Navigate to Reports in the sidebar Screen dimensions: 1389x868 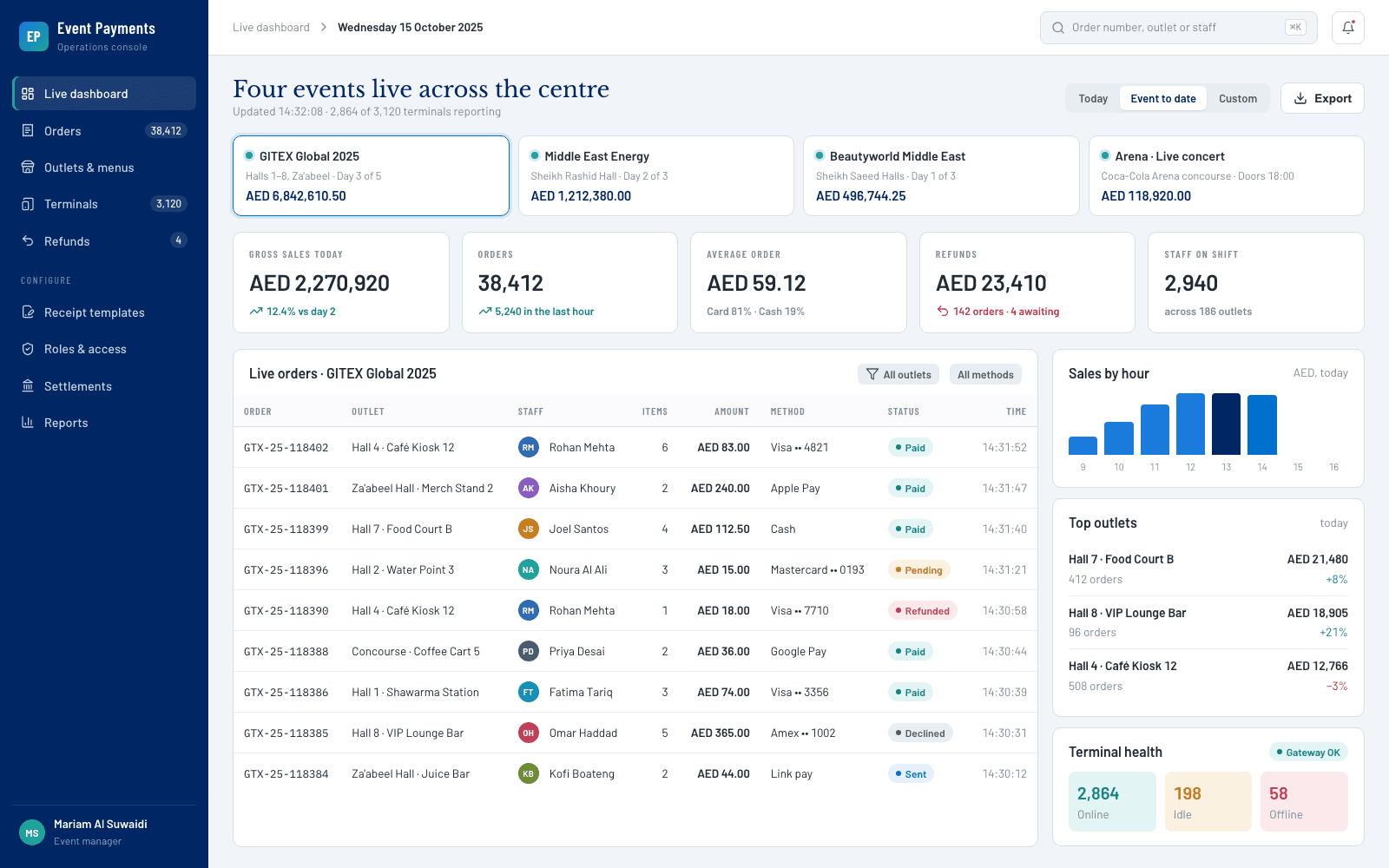pyautogui.click(x=104, y=423)
